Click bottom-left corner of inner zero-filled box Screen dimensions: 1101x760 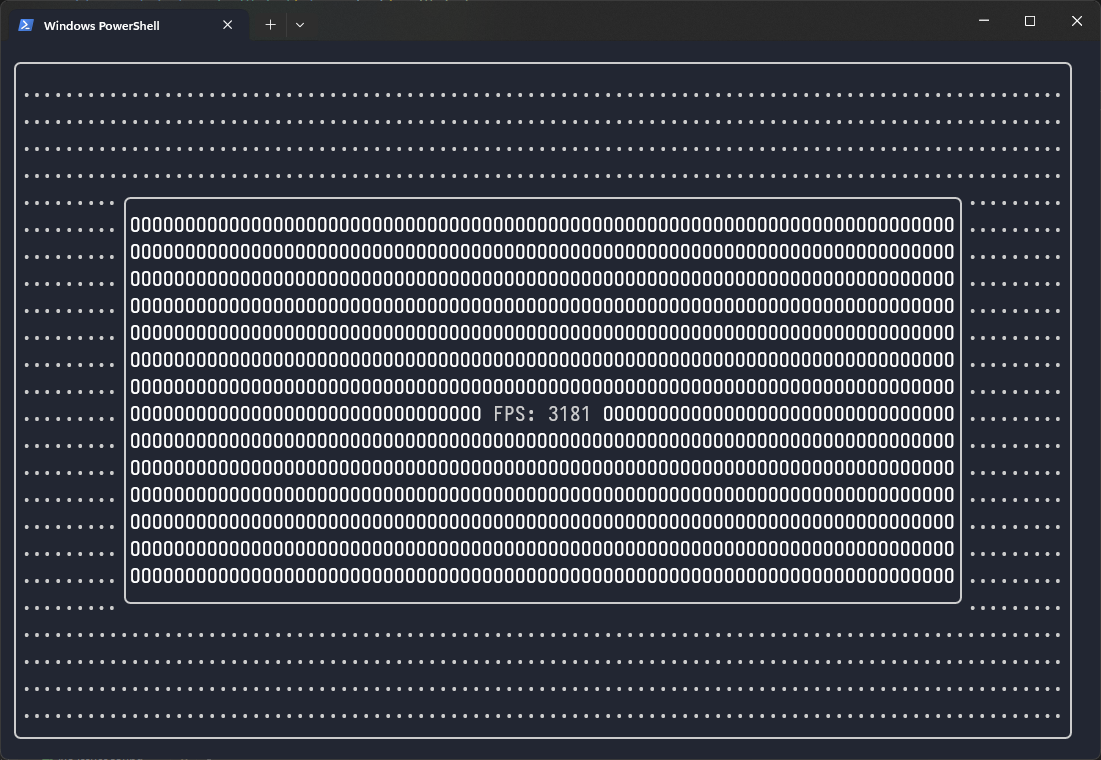(x=126, y=602)
